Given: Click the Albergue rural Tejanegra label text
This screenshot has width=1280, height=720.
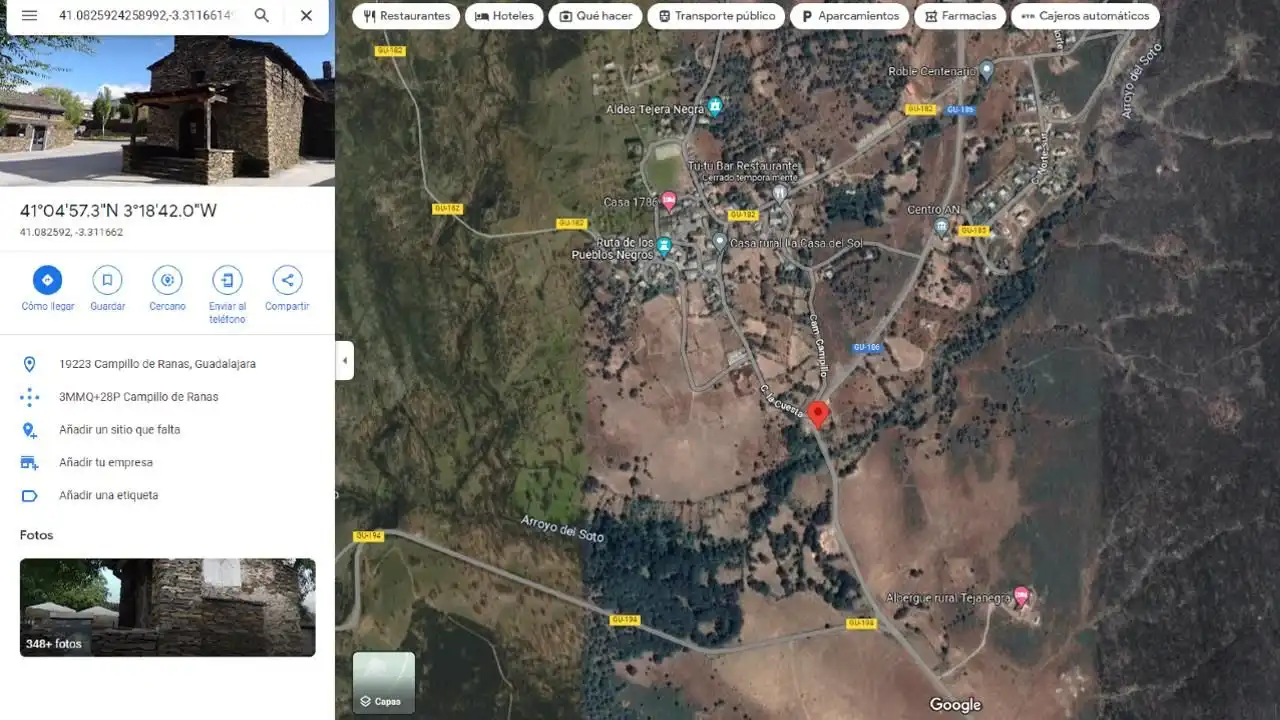Looking at the screenshot, I should pyautogui.click(x=948, y=598).
